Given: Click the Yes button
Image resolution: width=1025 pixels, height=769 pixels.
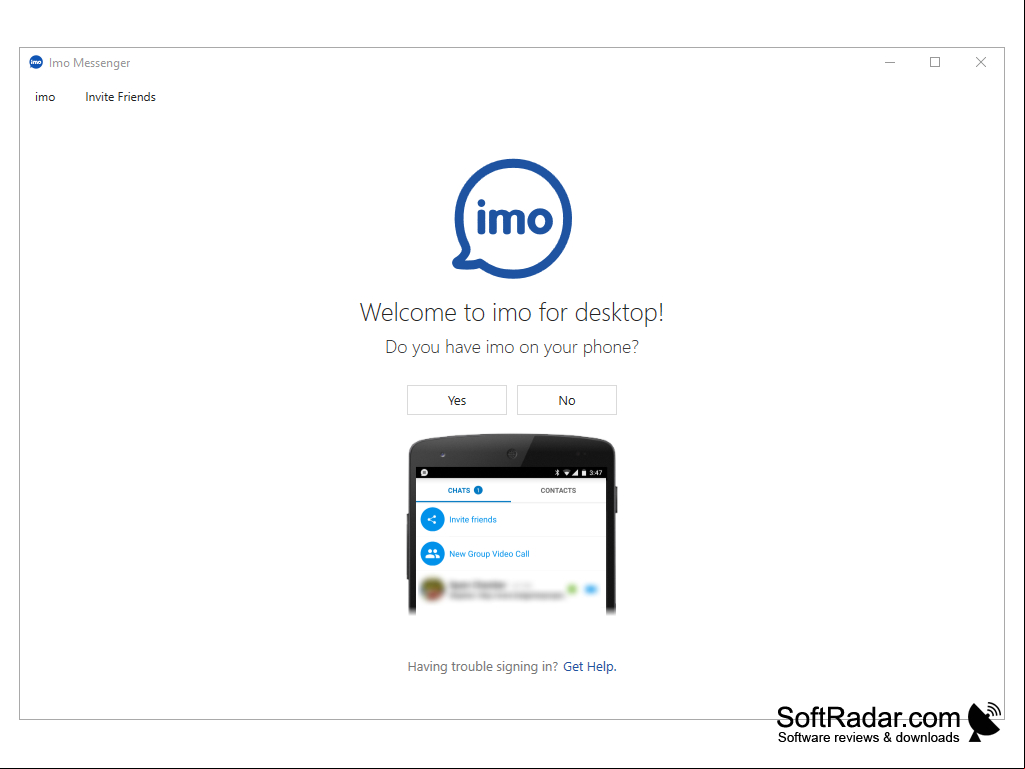Looking at the screenshot, I should pyautogui.click(x=457, y=400).
